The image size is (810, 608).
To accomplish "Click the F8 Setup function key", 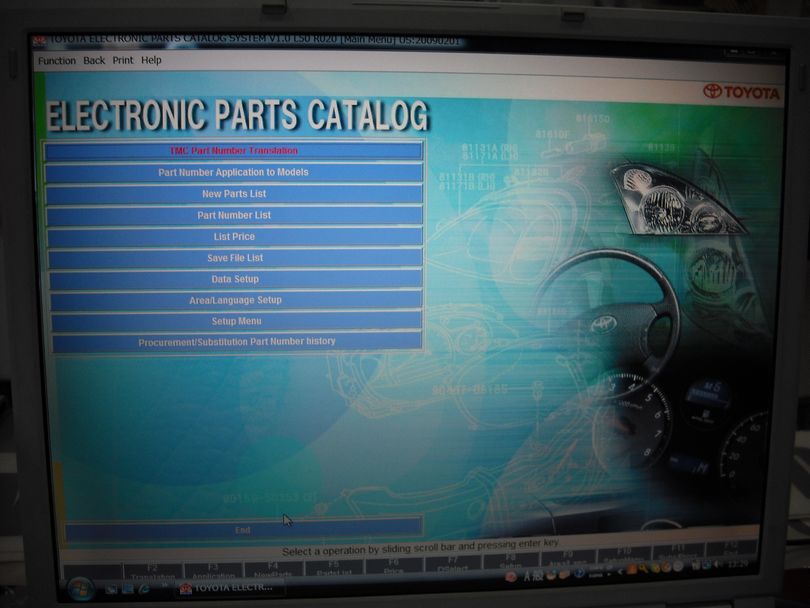I will (510, 562).
